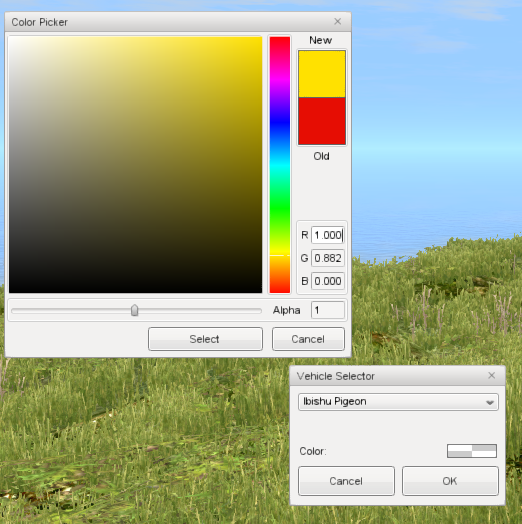The width and height of the screenshot is (522, 524).
Task: Click the B value input field
Action: click(328, 281)
